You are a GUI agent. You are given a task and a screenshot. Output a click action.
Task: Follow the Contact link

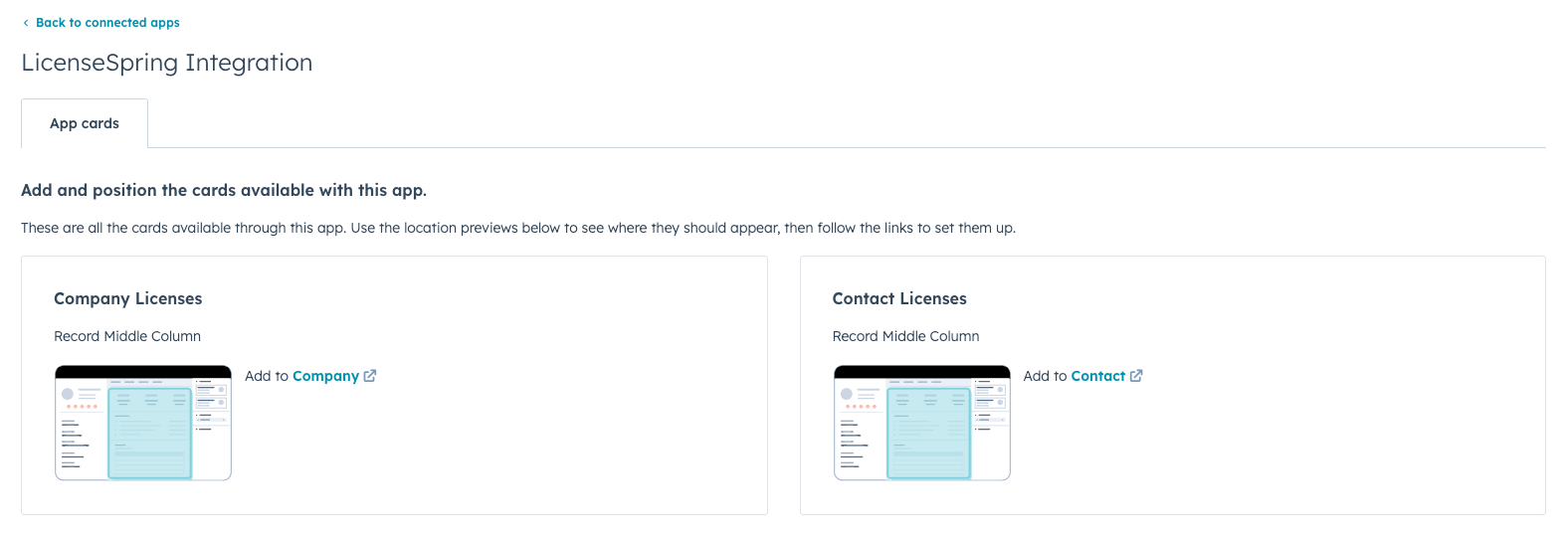pyautogui.click(x=1097, y=376)
